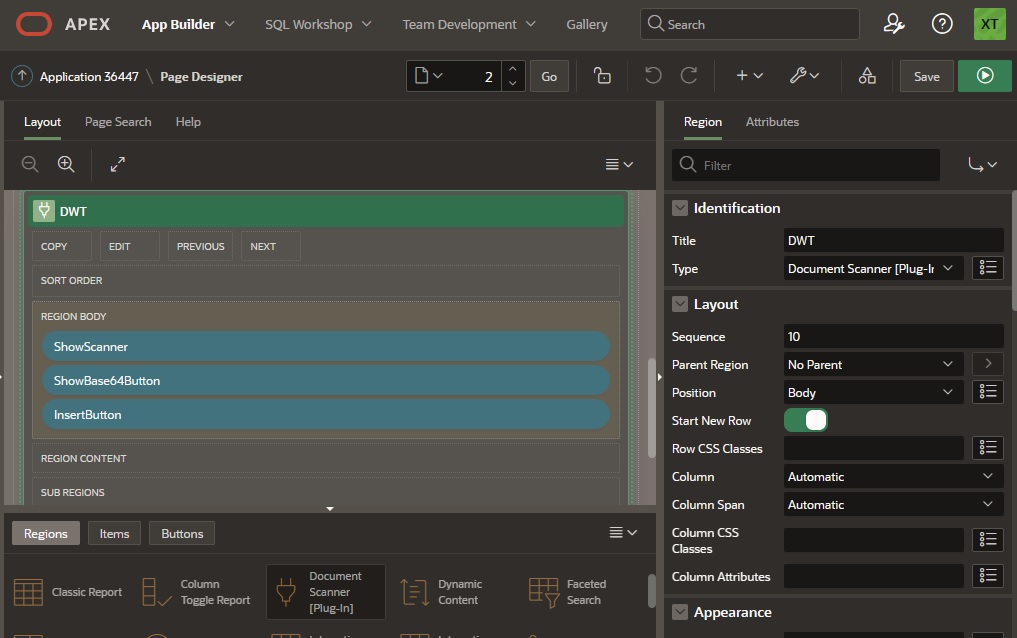
Task: Click the Run page play icon
Action: pyautogui.click(x=985, y=76)
